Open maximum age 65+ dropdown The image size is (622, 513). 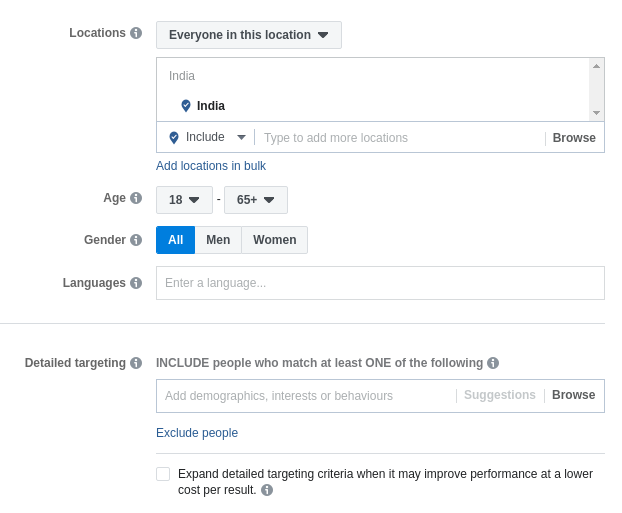256,200
